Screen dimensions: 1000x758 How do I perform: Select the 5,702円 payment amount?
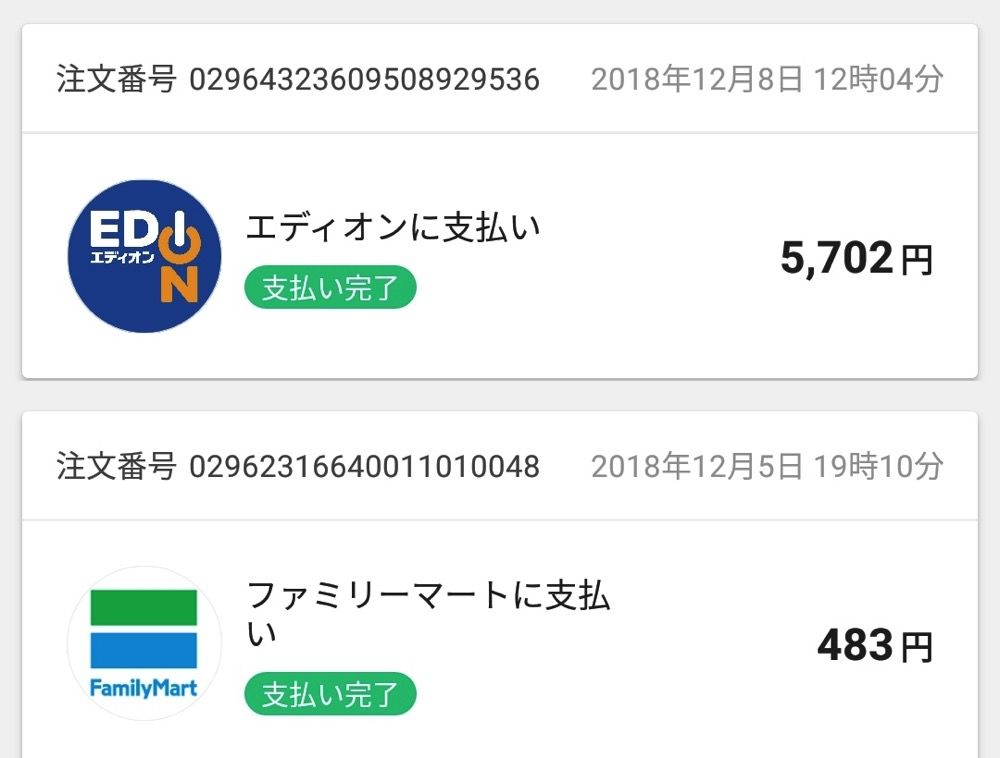point(857,258)
